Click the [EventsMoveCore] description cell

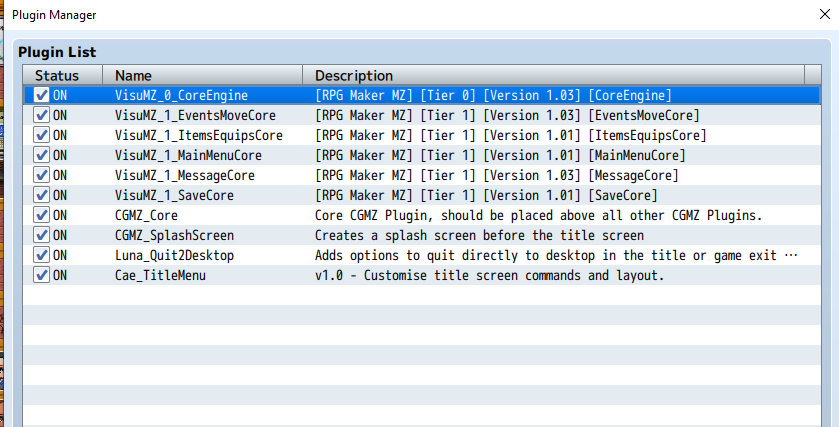pos(507,115)
